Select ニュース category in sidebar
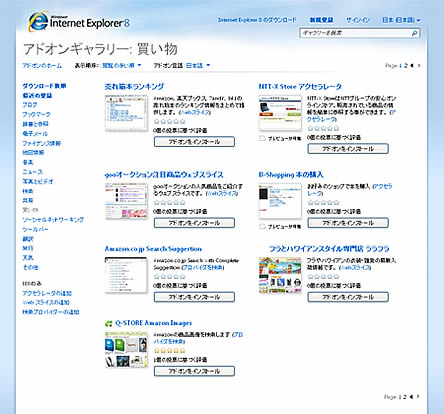 pos(33,172)
